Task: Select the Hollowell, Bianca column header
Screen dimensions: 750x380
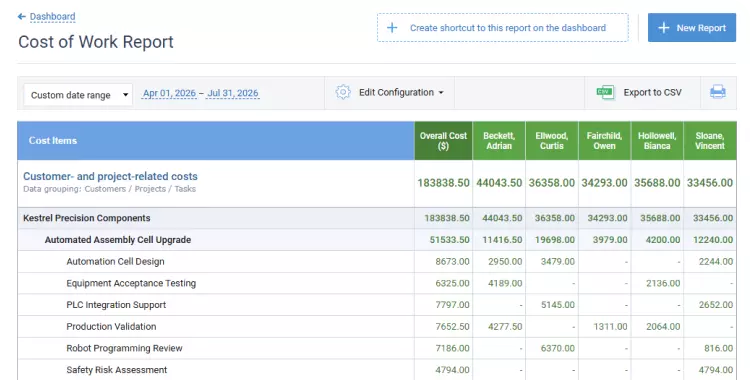Action: click(x=657, y=141)
